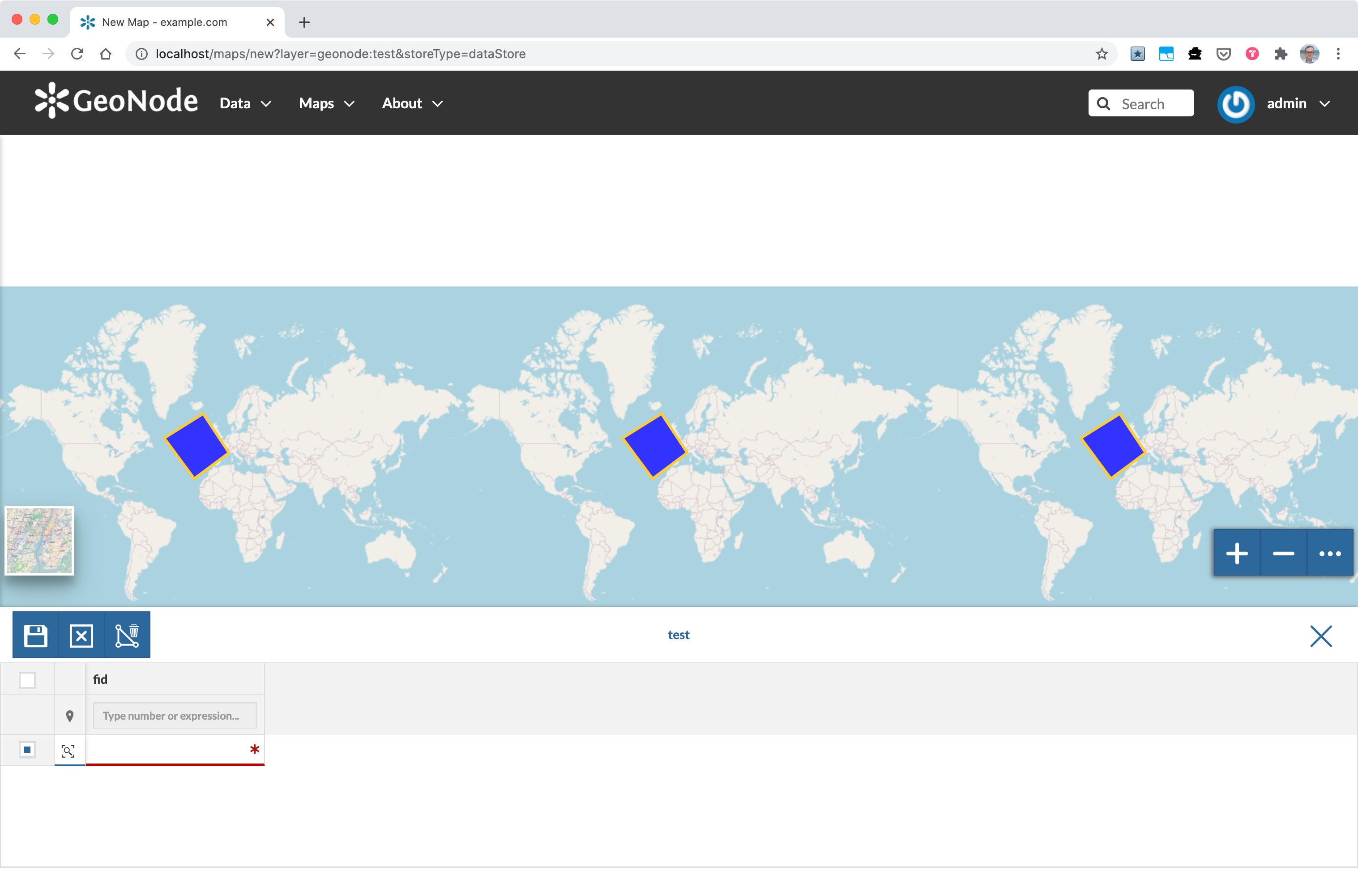Open the Data dropdown menu
The width and height of the screenshot is (1358, 896).
pyautogui.click(x=244, y=103)
